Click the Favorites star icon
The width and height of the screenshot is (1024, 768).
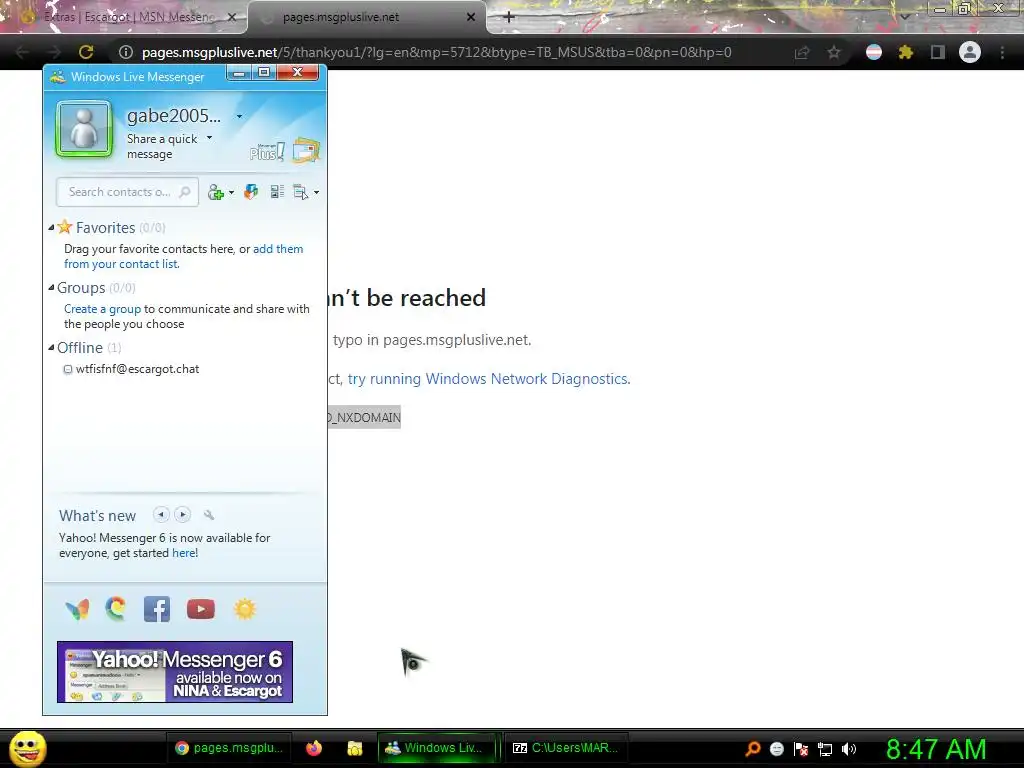pyautogui.click(x=65, y=227)
